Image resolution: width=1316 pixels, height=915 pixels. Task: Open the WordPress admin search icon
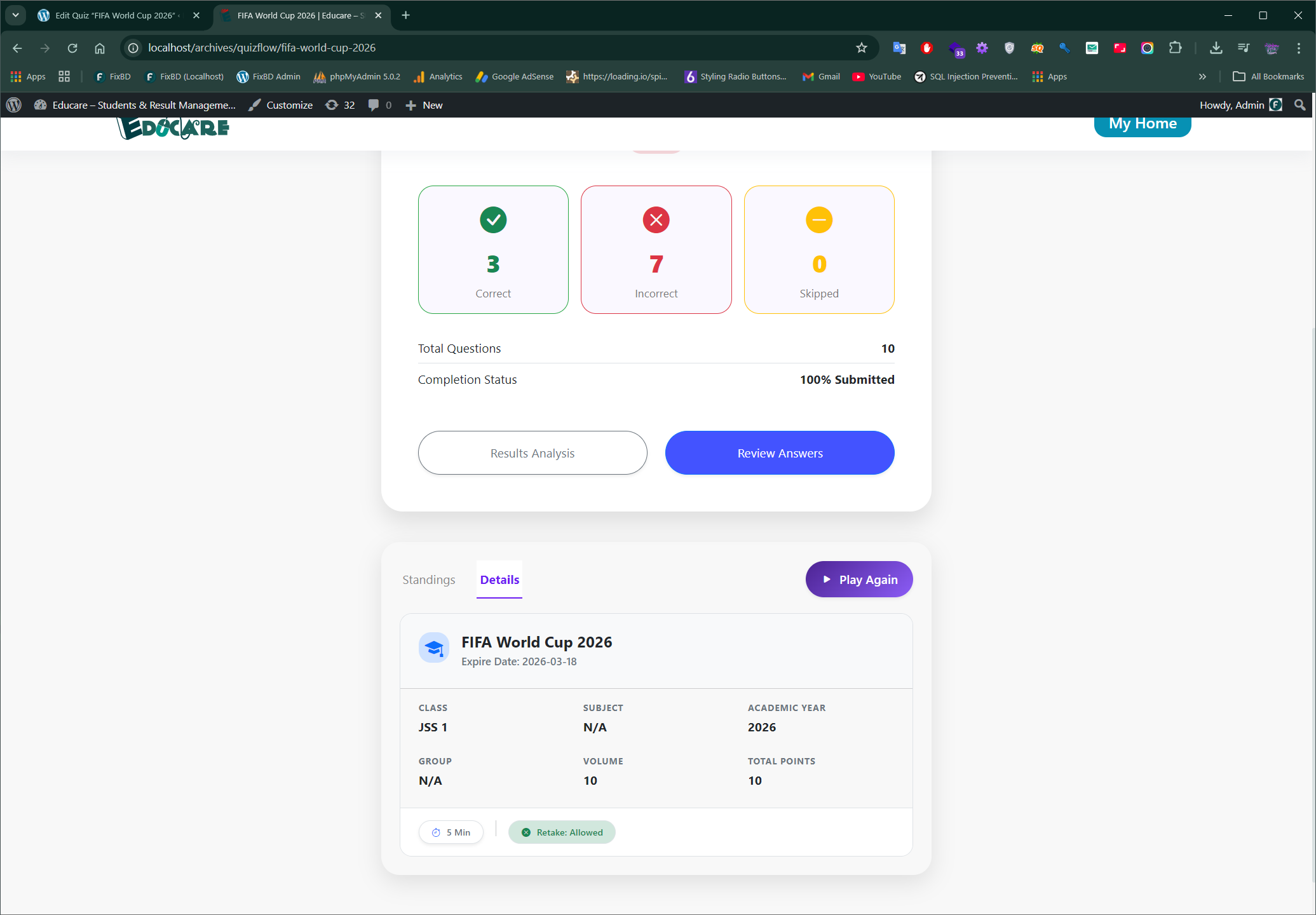pyautogui.click(x=1300, y=105)
